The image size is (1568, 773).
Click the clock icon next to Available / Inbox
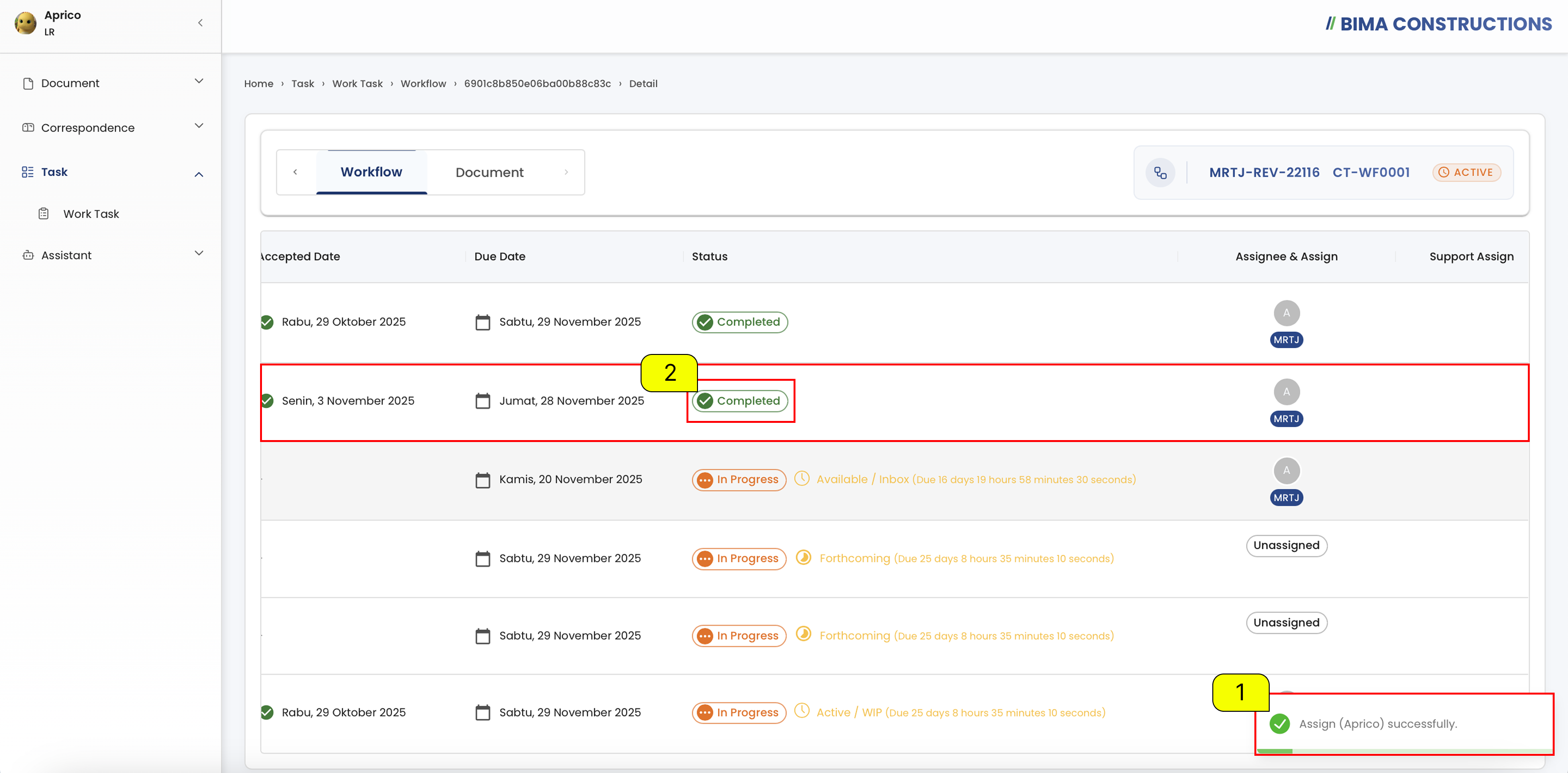(802, 479)
